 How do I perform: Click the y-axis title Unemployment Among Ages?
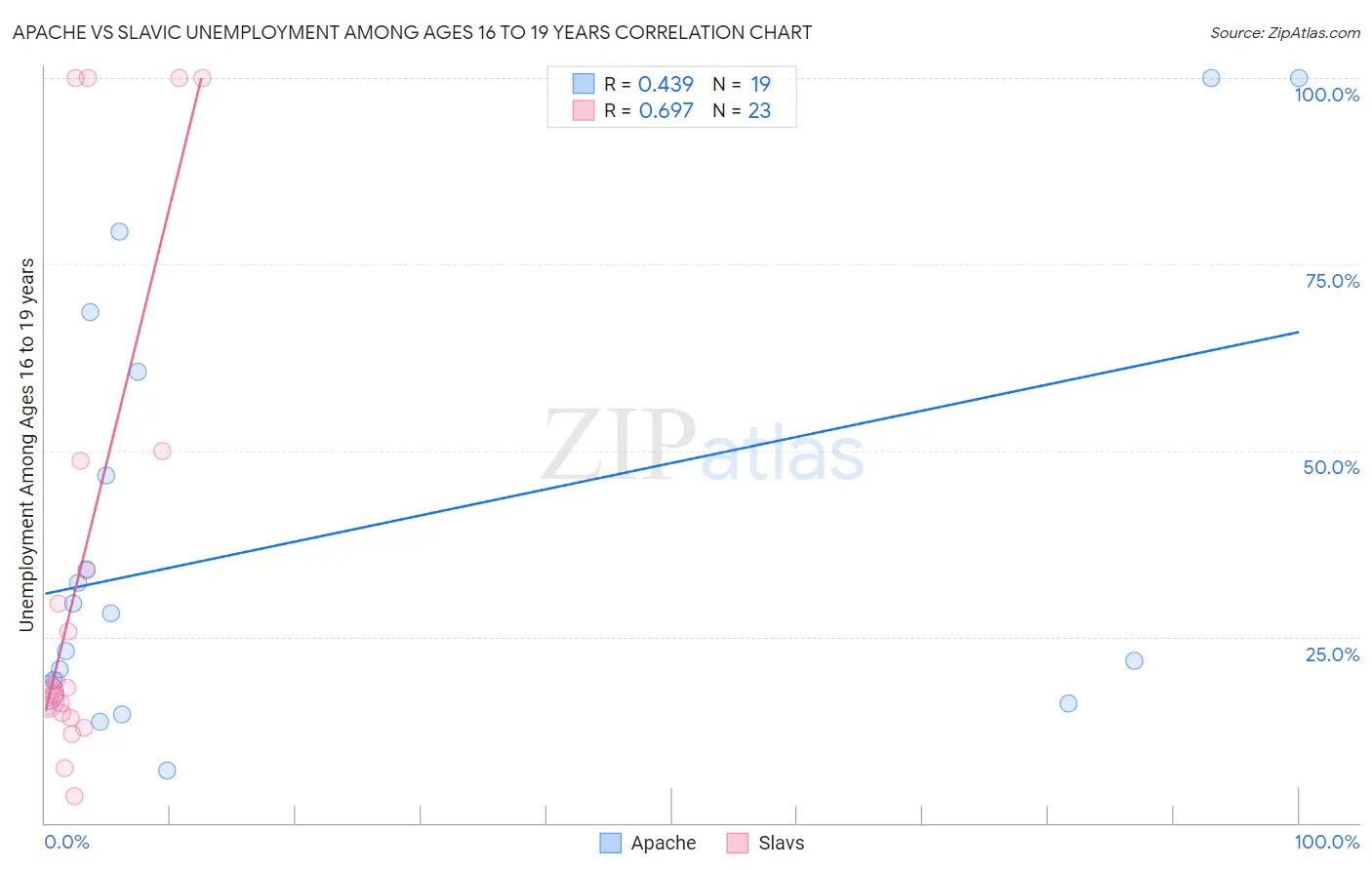(26, 445)
